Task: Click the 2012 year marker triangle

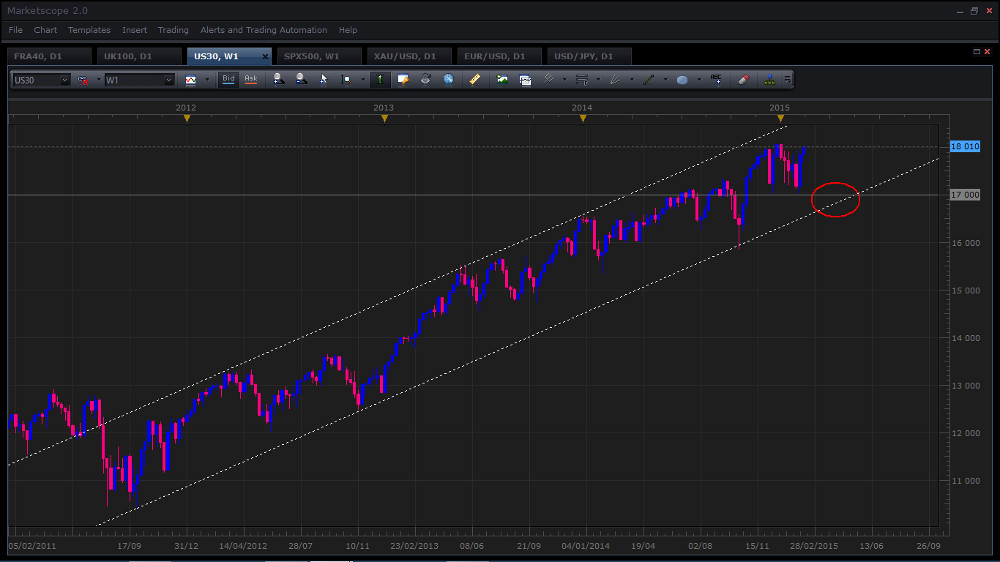Action: [x=187, y=119]
